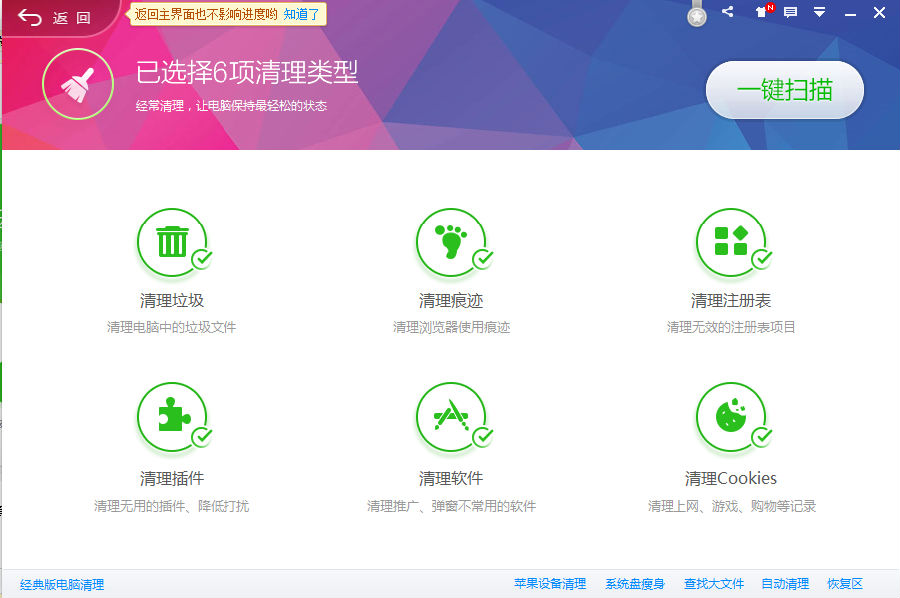Open 查找大文件 link
Screen dimensions: 900x598
(713, 584)
